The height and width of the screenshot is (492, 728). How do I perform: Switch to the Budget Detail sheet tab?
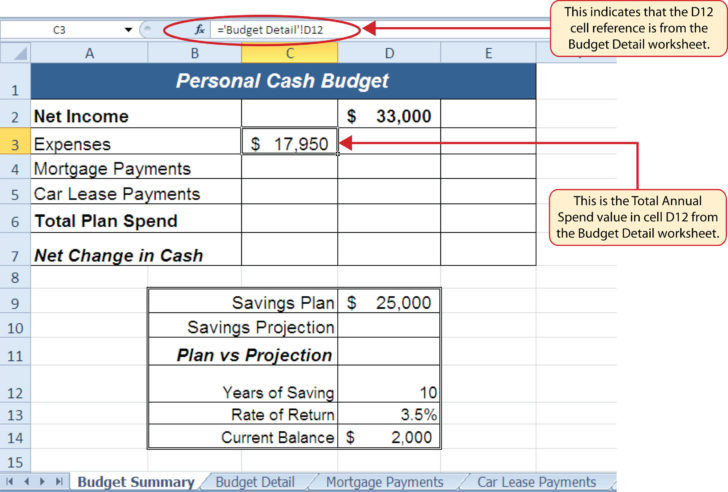coord(255,482)
